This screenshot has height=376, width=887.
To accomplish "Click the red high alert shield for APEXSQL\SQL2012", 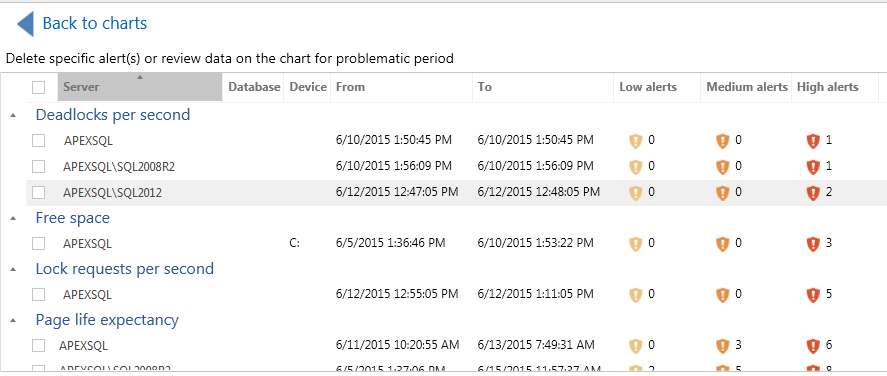I will click(813, 193).
